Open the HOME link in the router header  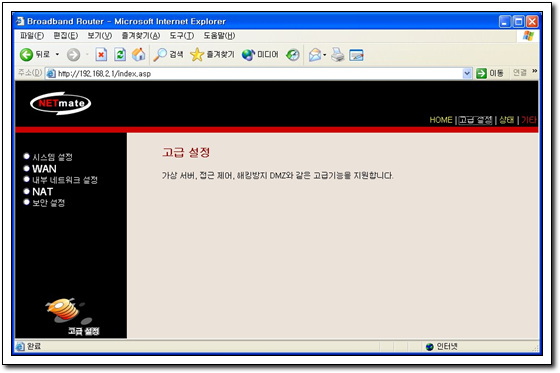441,120
